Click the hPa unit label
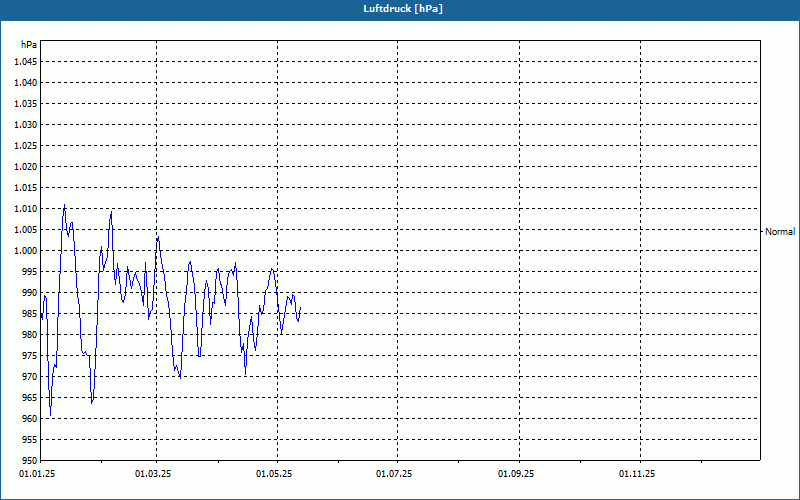The image size is (800, 500). [x=29, y=44]
